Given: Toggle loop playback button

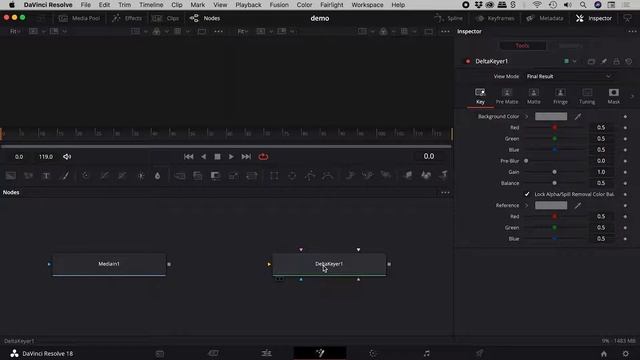Looking at the screenshot, I should [x=263, y=157].
